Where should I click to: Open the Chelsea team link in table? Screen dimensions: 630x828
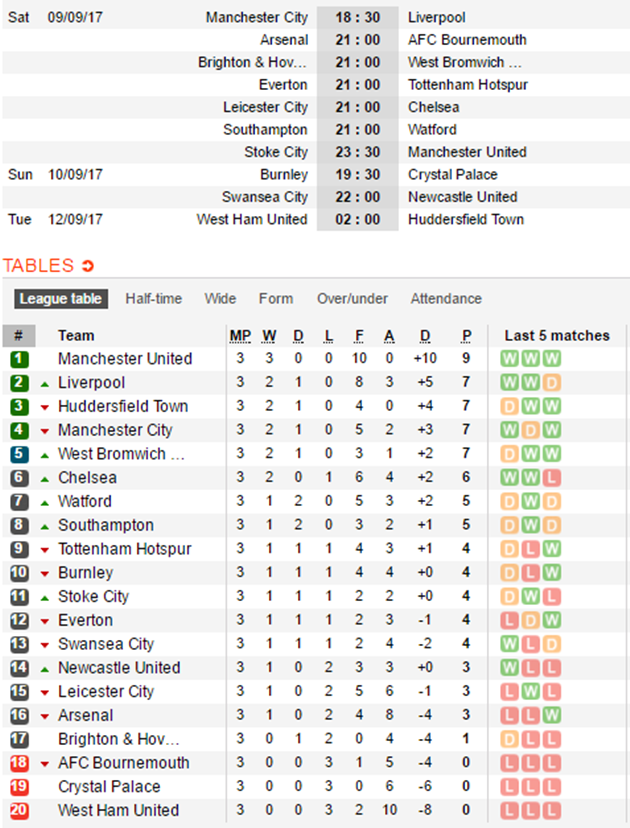click(87, 478)
